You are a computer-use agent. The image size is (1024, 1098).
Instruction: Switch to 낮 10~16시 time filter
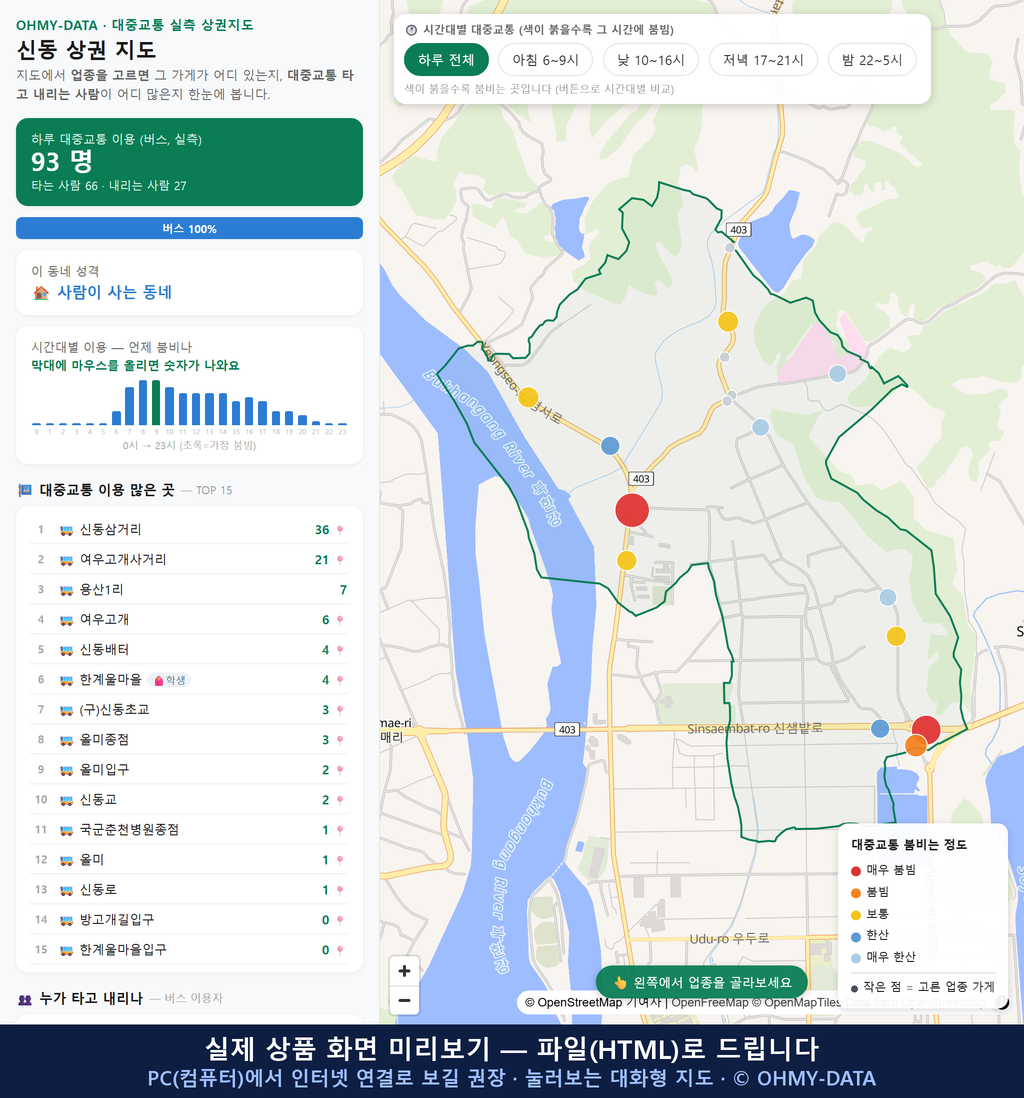(651, 60)
